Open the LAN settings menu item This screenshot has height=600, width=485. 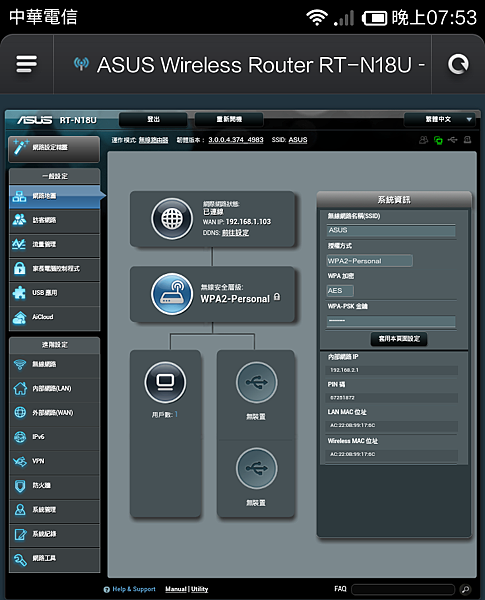pyautogui.click(x=54, y=389)
